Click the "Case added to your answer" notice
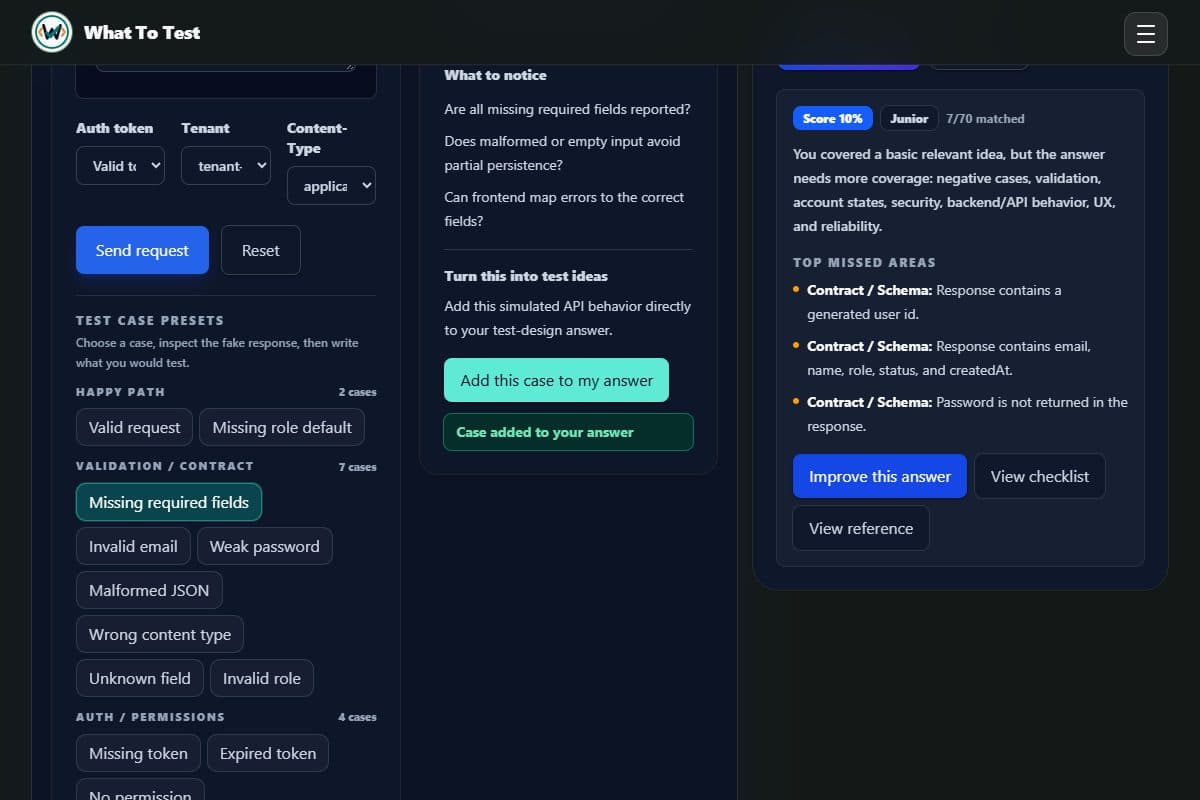The width and height of the screenshot is (1200, 800). coord(568,432)
